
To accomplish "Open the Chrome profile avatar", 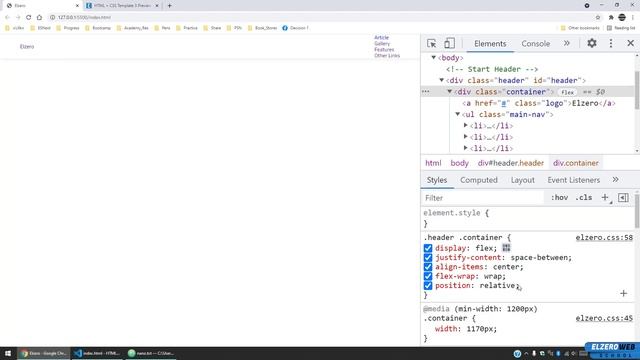I will tap(622, 17).
